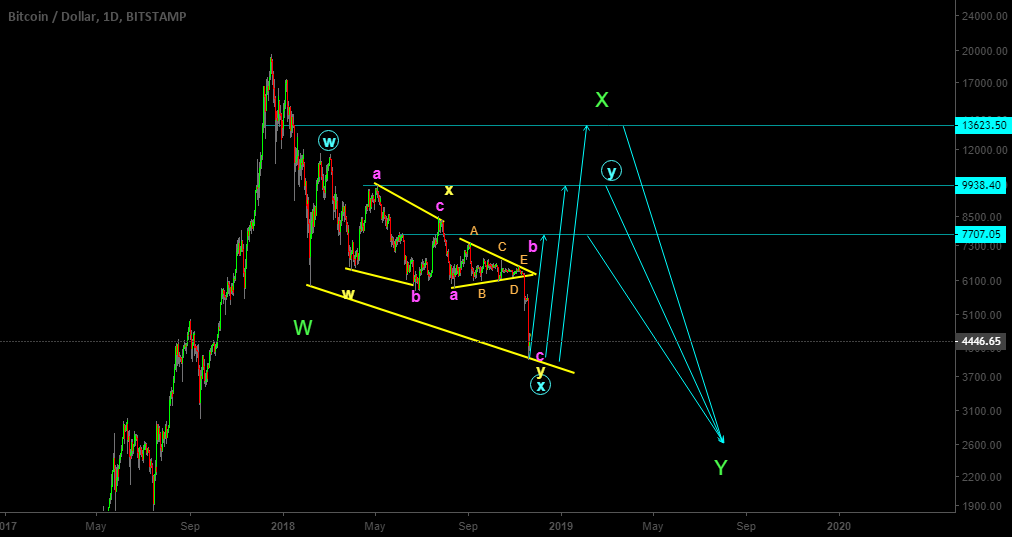Select the current price label 4446.65

tap(980, 341)
